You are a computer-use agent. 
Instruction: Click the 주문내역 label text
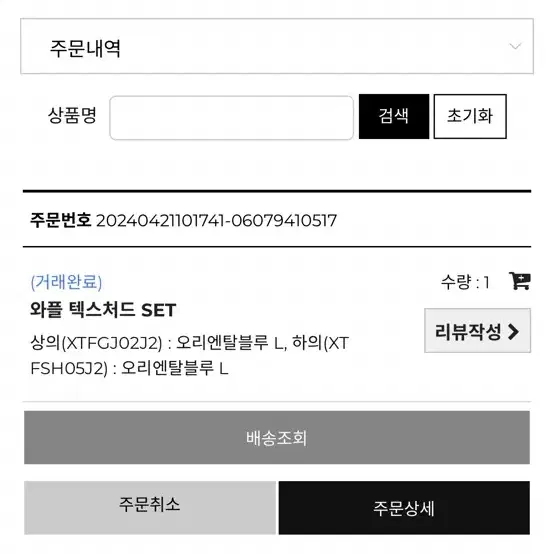tap(85, 48)
